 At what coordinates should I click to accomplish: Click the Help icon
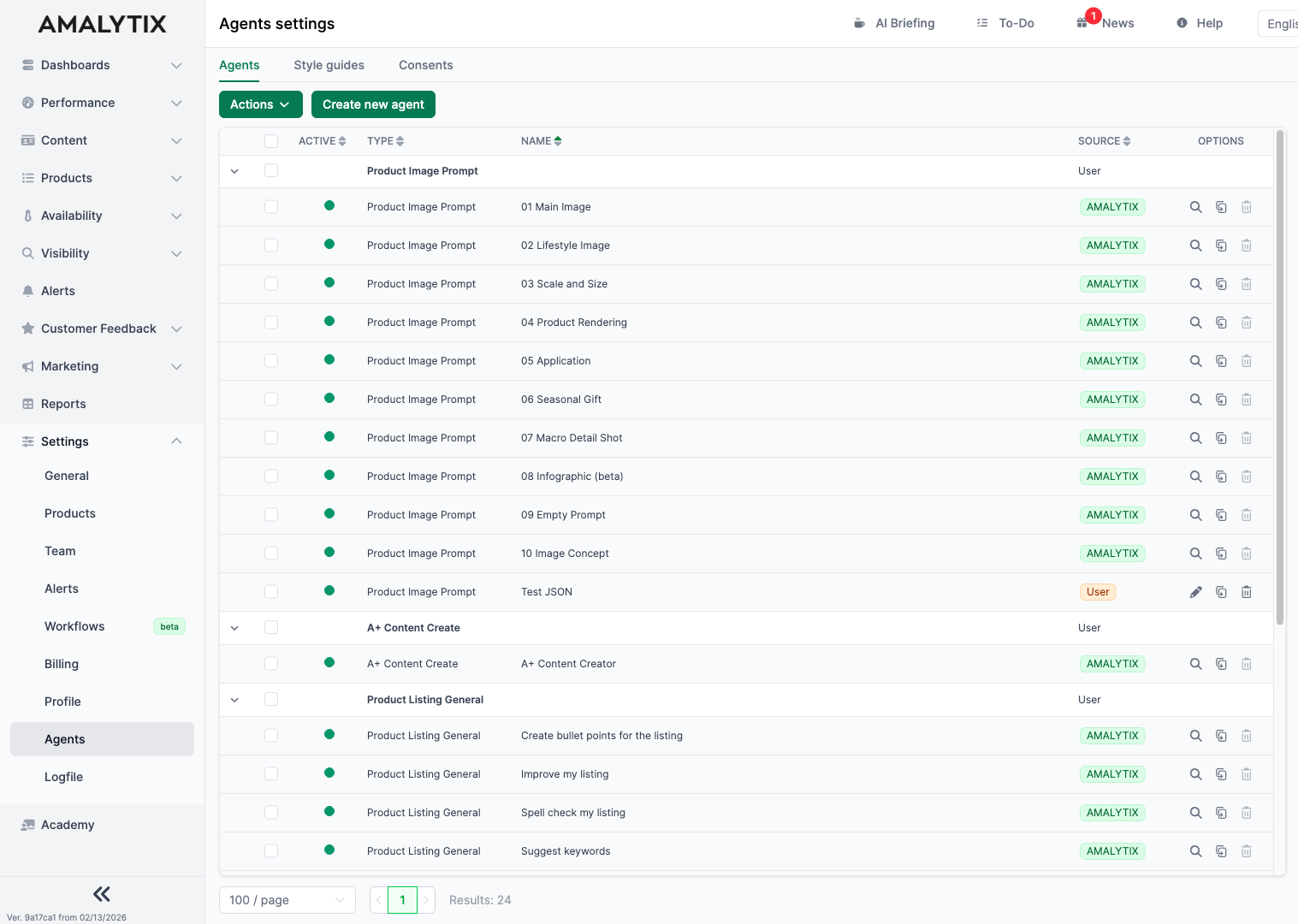[1182, 23]
